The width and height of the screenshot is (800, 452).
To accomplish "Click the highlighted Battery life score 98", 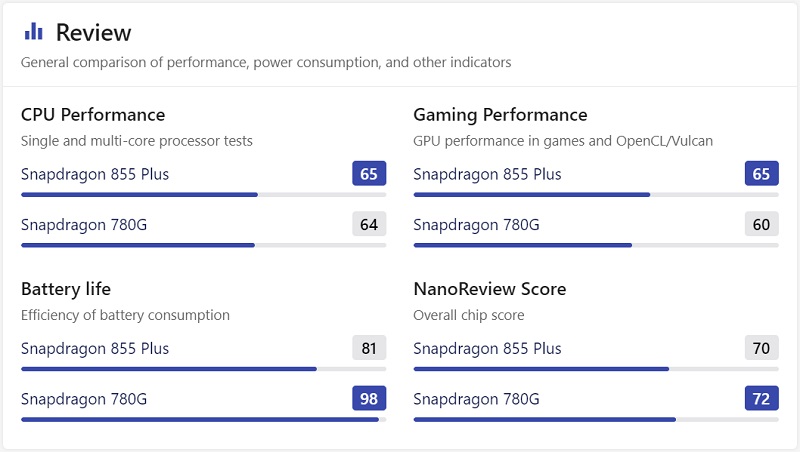I will (x=369, y=399).
